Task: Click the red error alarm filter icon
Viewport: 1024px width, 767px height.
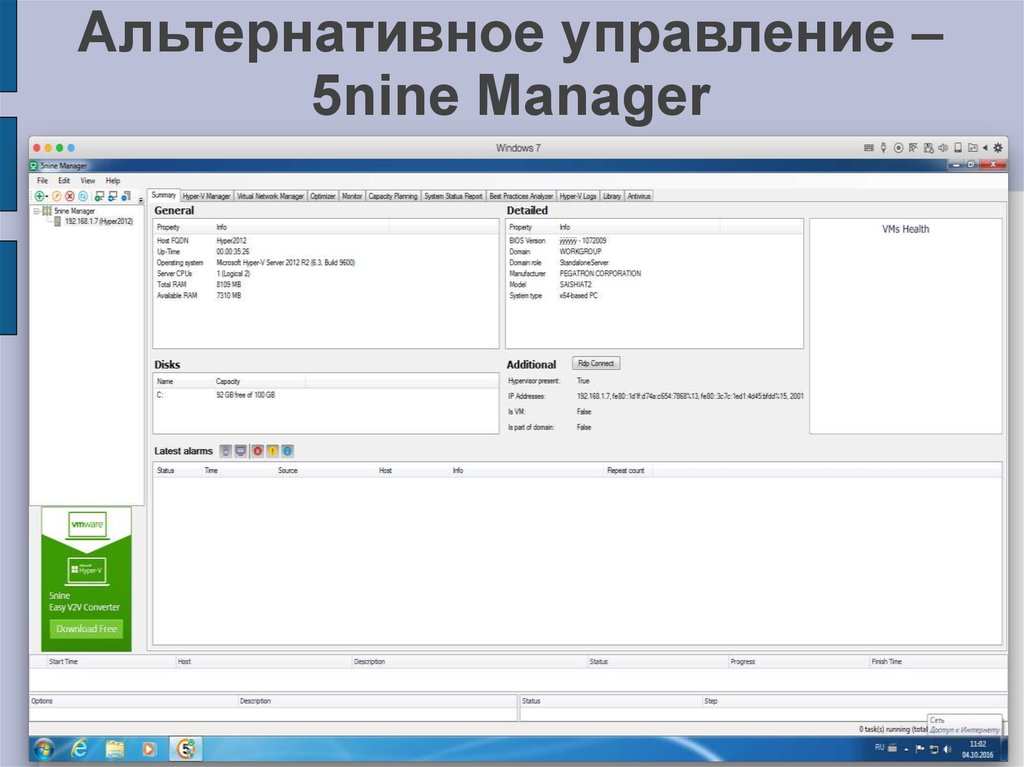Action: click(257, 451)
